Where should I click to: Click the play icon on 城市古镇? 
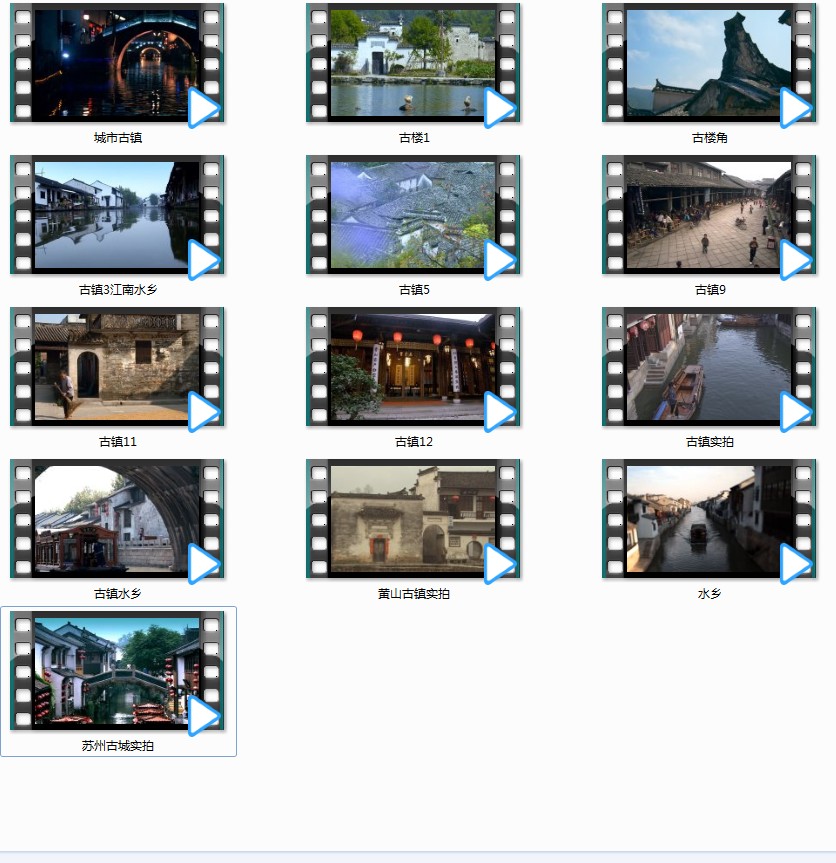pos(204,108)
